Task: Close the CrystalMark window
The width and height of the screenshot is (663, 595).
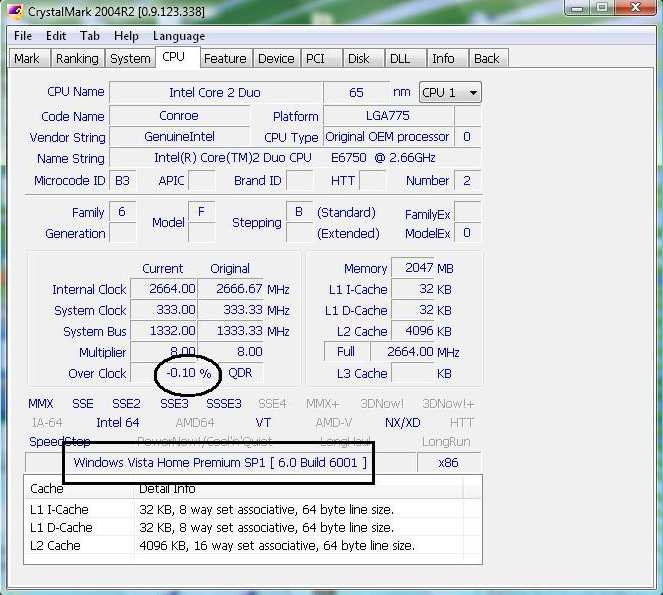Action: [635, 8]
